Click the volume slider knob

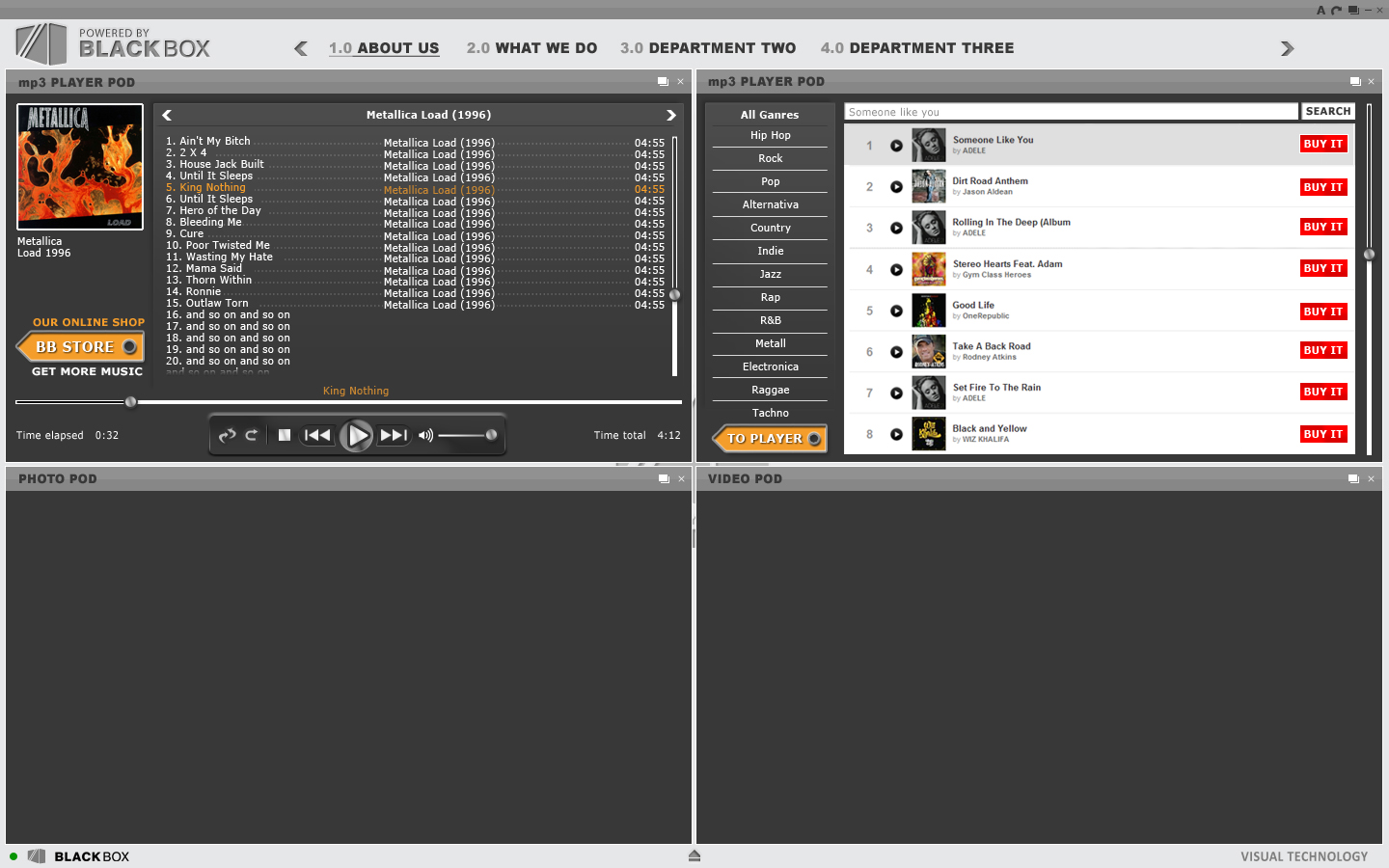tap(491, 435)
